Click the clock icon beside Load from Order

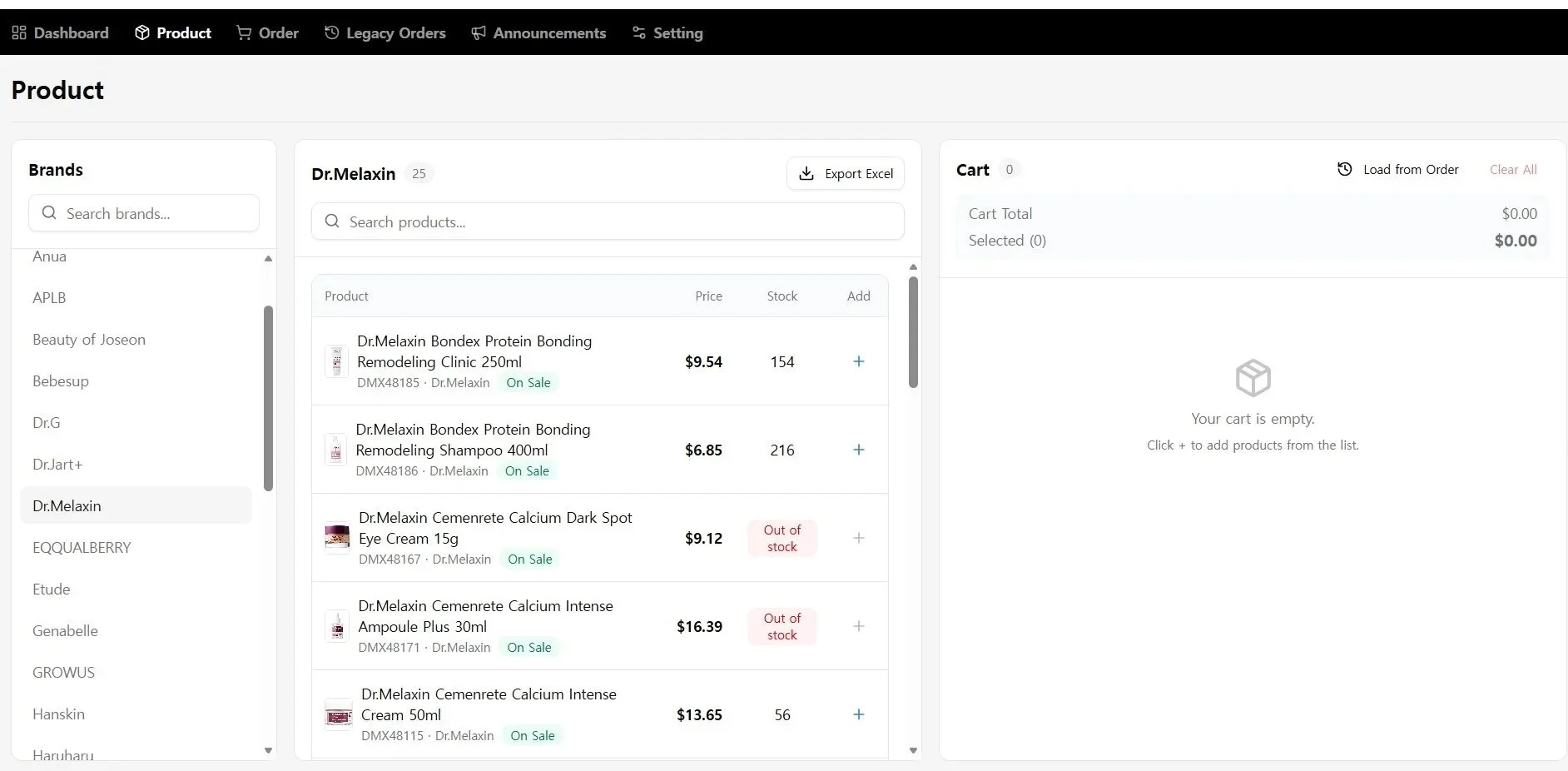pos(1345,169)
